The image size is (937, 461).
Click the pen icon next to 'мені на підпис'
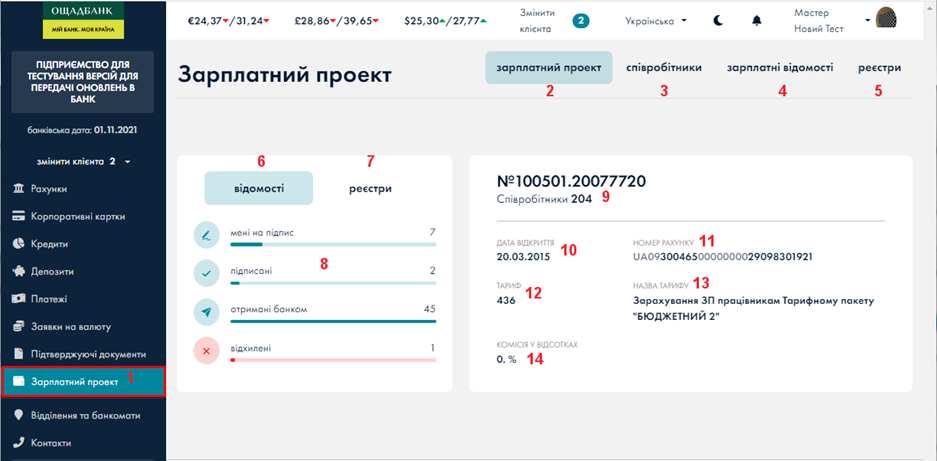[207, 236]
